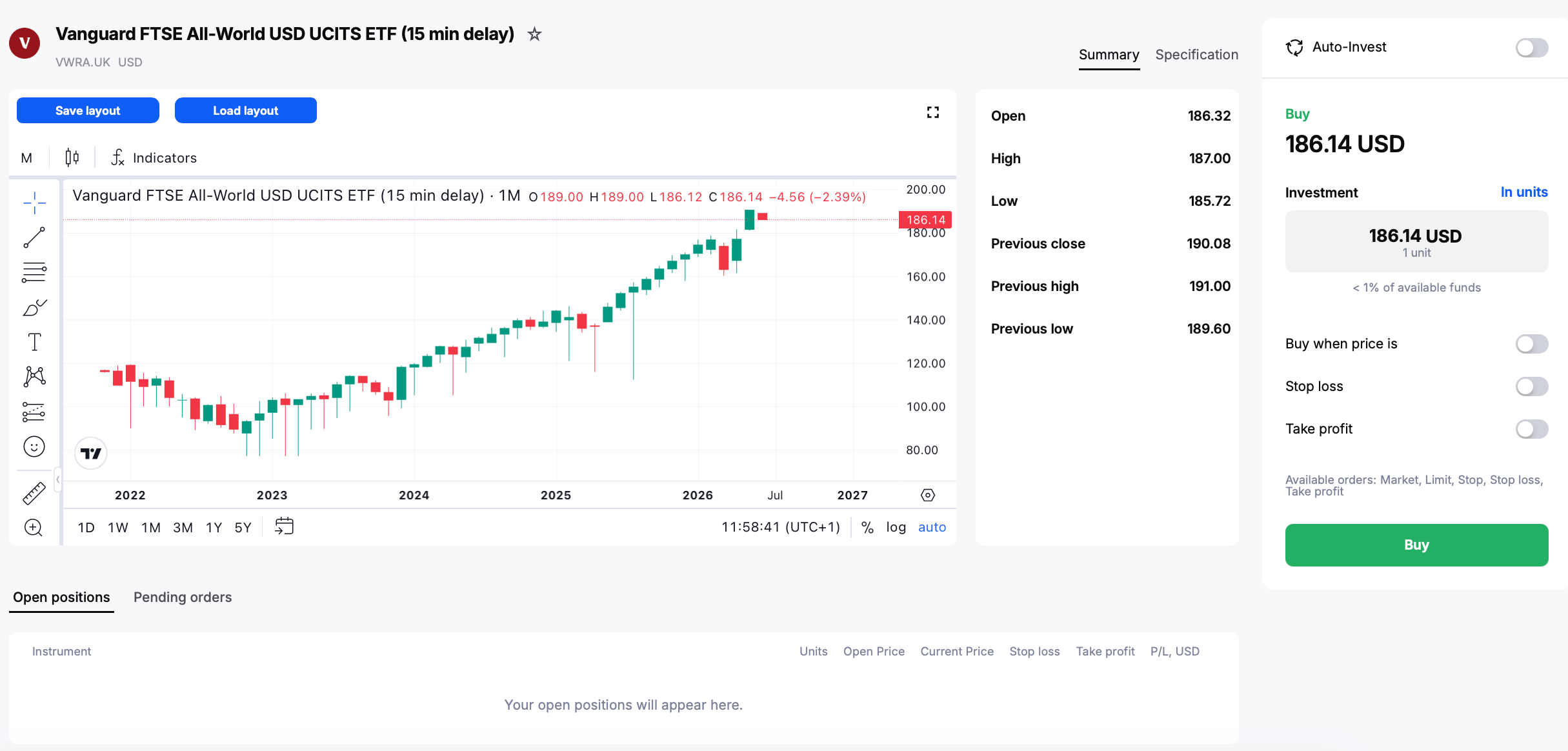Toggle auto scale mode
Image resolution: width=1568 pixels, height=751 pixels.
tap(932, 527)
